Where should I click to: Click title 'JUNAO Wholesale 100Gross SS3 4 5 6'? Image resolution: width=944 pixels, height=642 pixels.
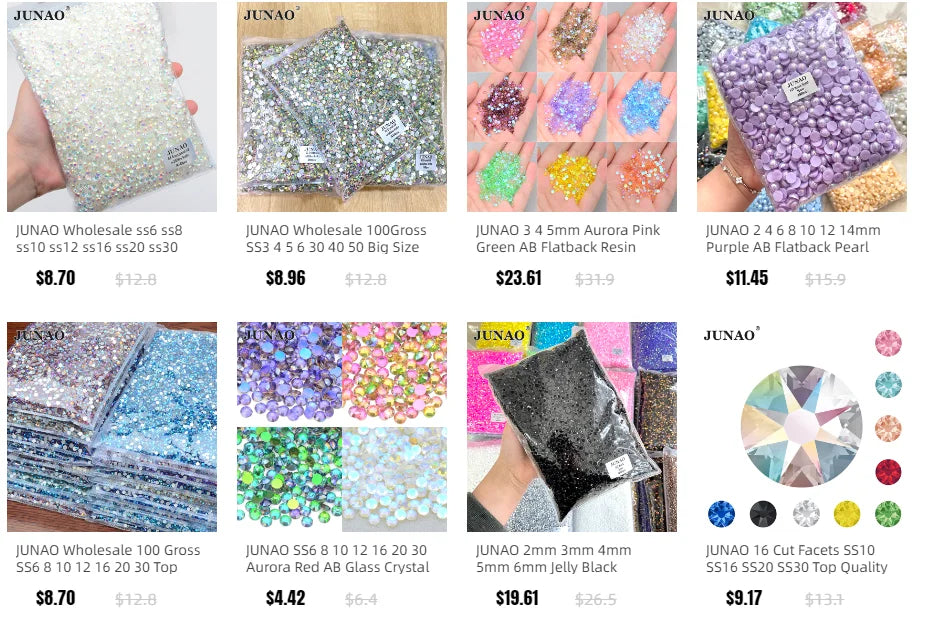click(x=336, y=238)
